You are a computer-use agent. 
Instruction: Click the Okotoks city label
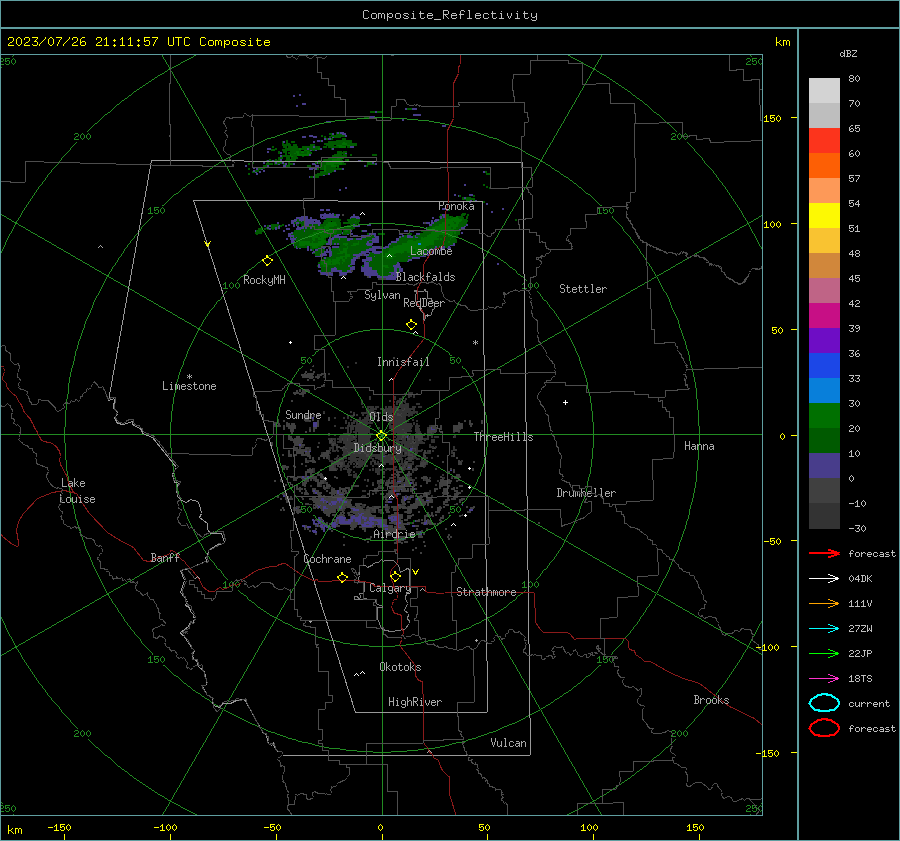tap(400, 667)
